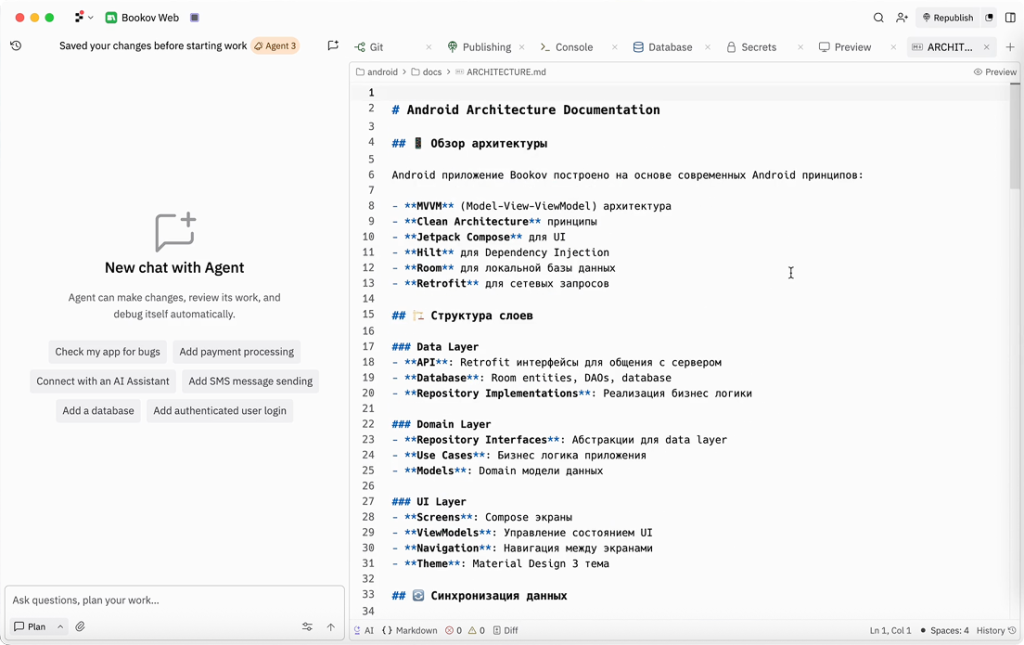Click the Republish button

[947, 18]
